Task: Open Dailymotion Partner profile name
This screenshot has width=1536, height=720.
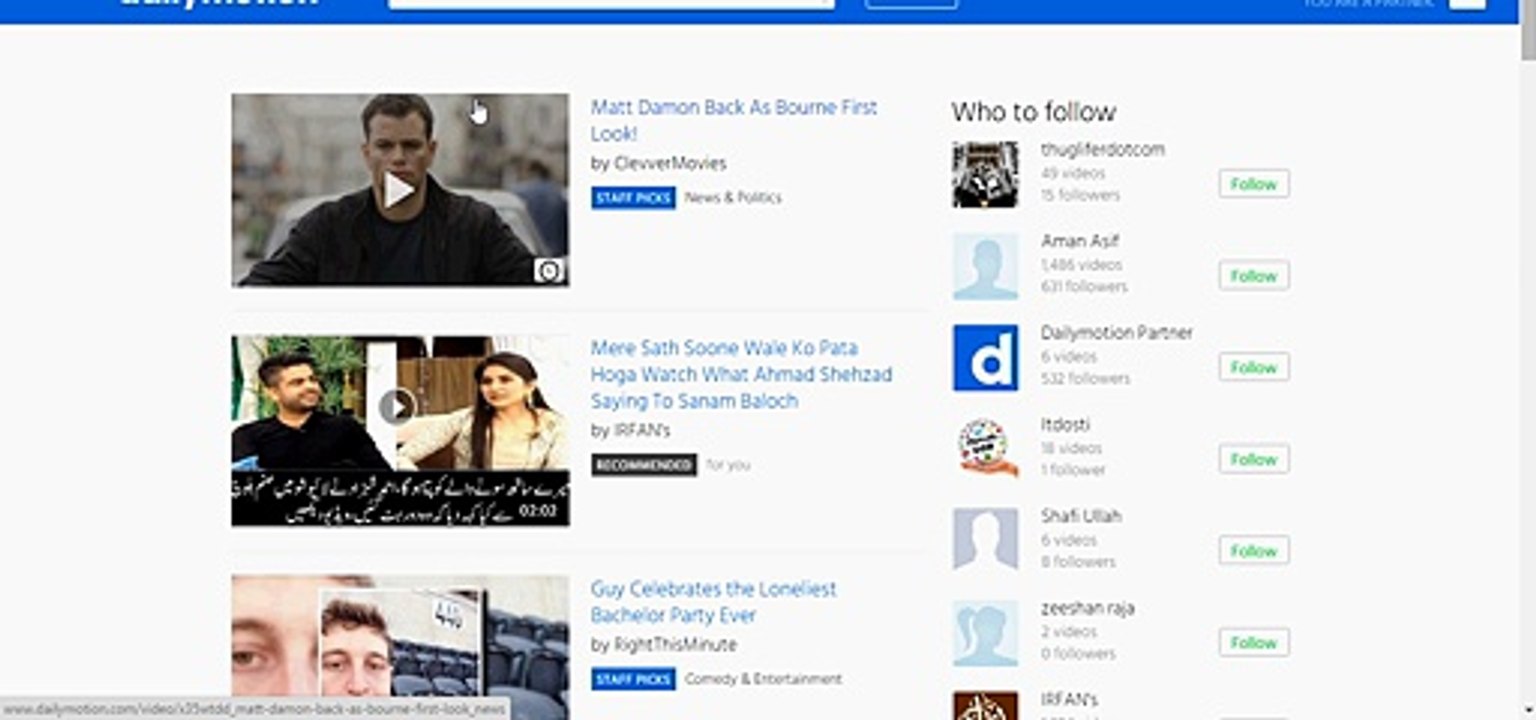Action: pyautogui.click(x=1116, y=333)
